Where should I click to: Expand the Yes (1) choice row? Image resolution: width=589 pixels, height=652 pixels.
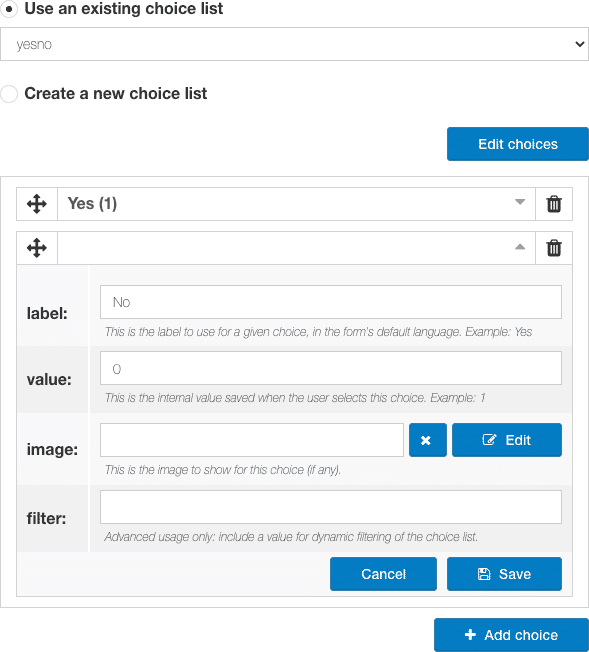tap(520, 202)
